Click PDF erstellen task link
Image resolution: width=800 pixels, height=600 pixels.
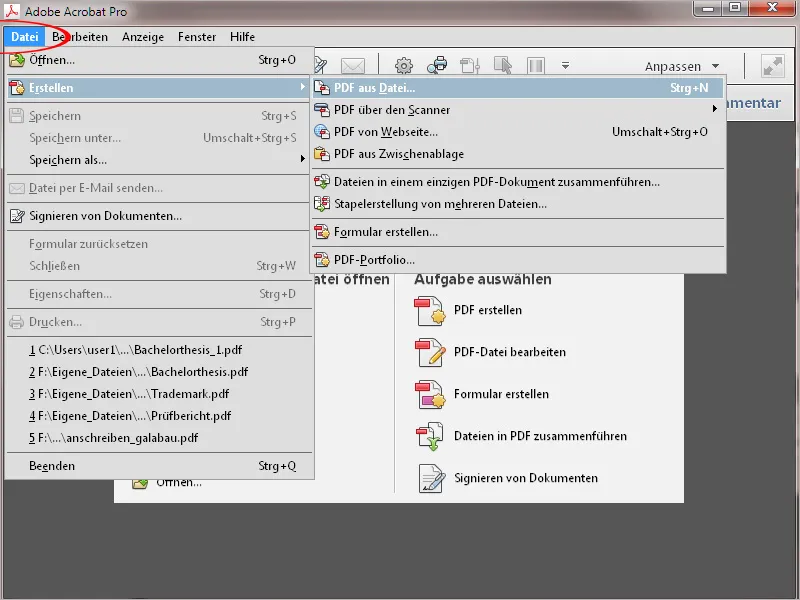pyautogui.click(x=488, y=310)
